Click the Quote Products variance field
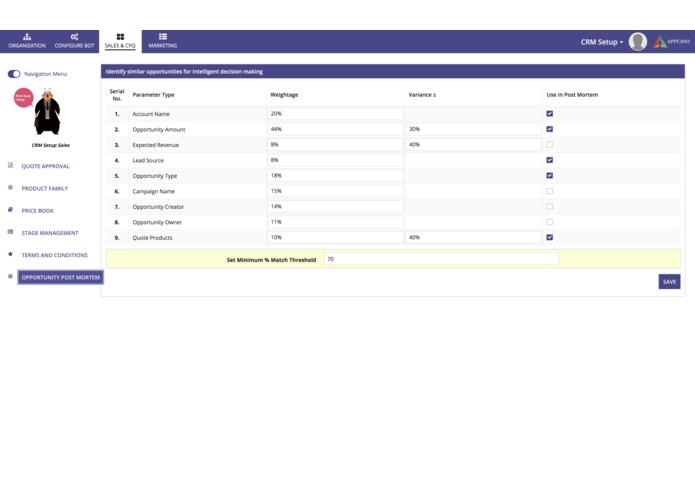 pyautogui.click(x=473, y=238)
